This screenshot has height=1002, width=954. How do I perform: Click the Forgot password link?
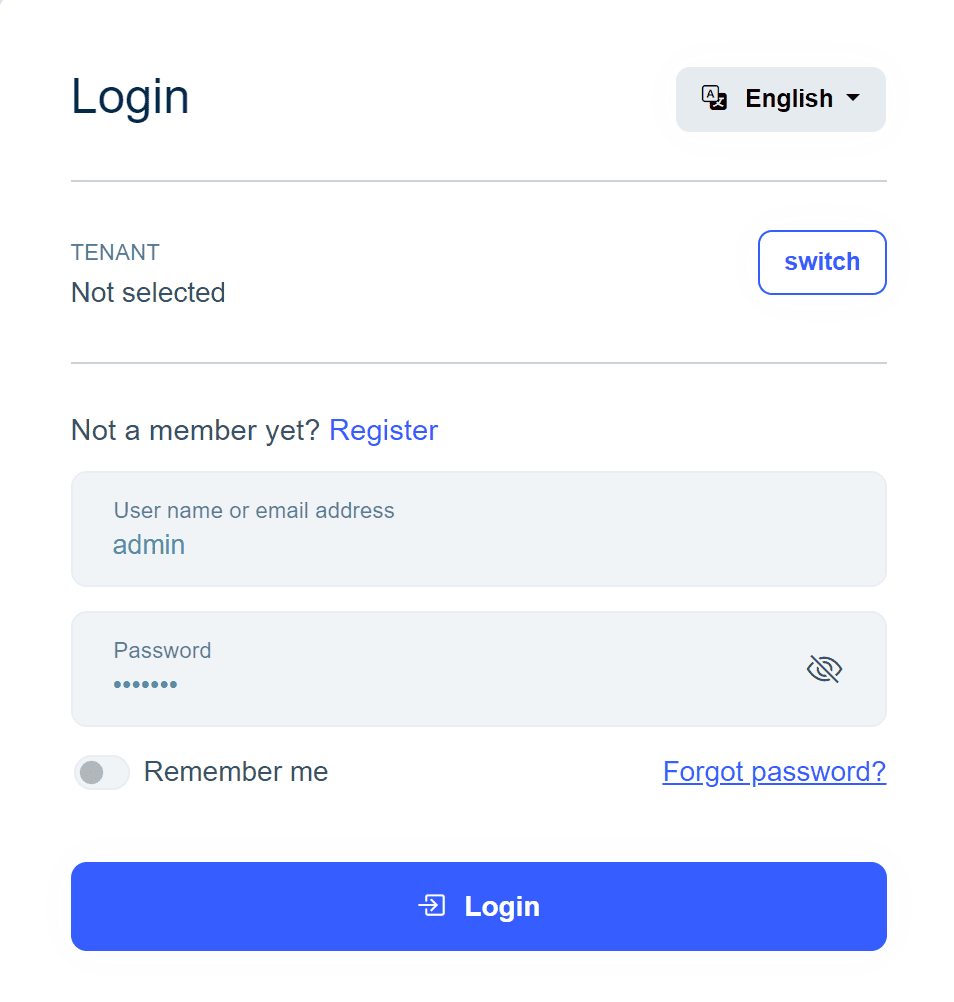point(774,771)
